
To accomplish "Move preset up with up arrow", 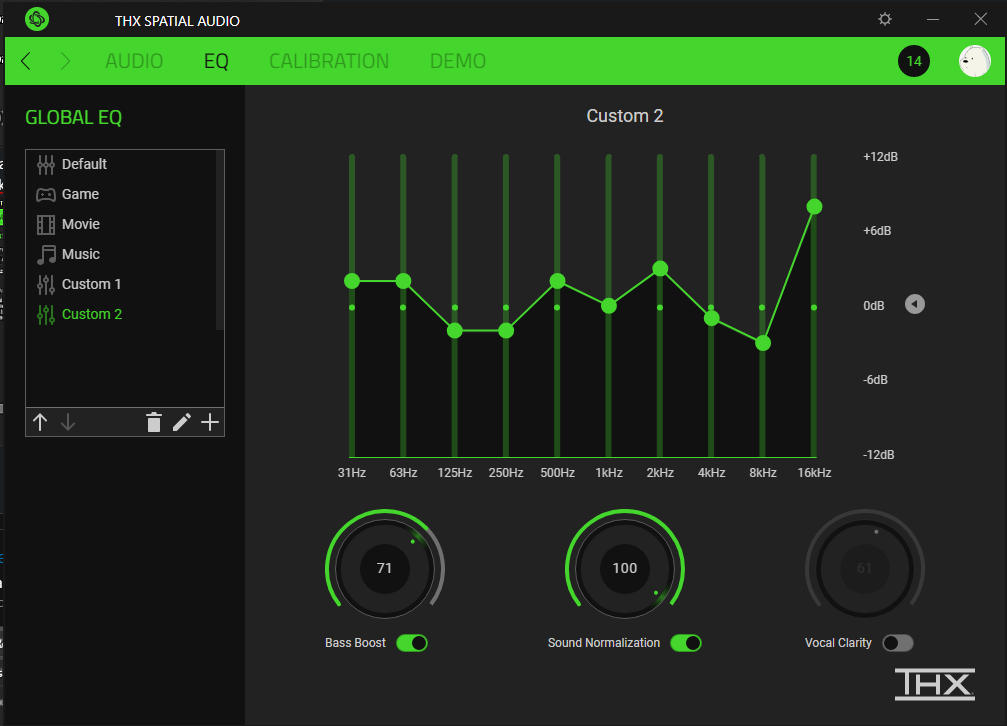I will pyautogui.click(x=40, y=422).
